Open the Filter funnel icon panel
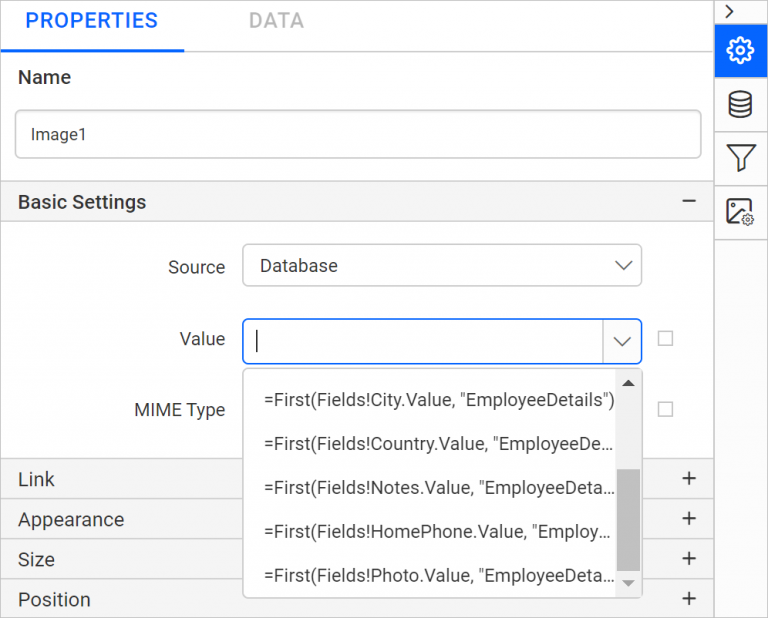This screenshot has width=768, height=618. (741, 158)
